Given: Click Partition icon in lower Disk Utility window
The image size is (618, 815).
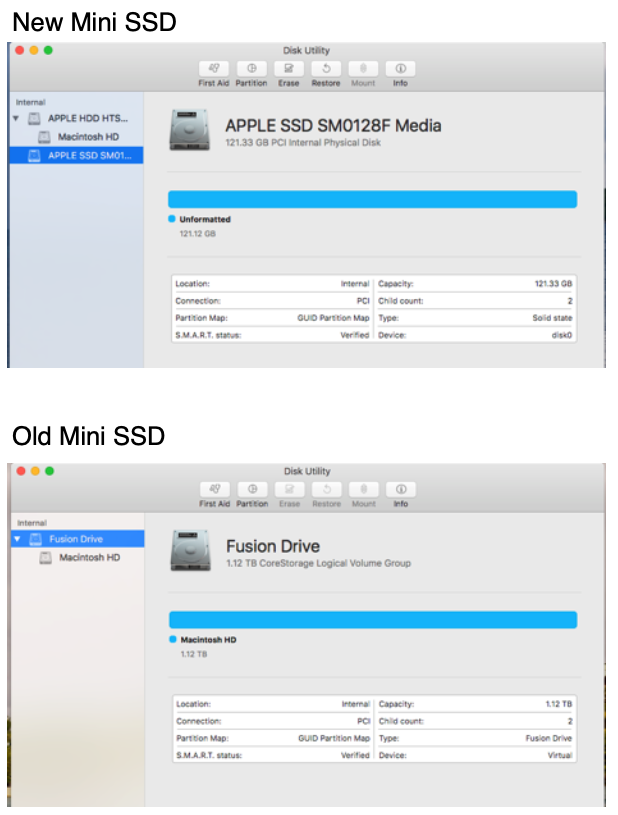Looking at the screenshot, I should [253, 489].
